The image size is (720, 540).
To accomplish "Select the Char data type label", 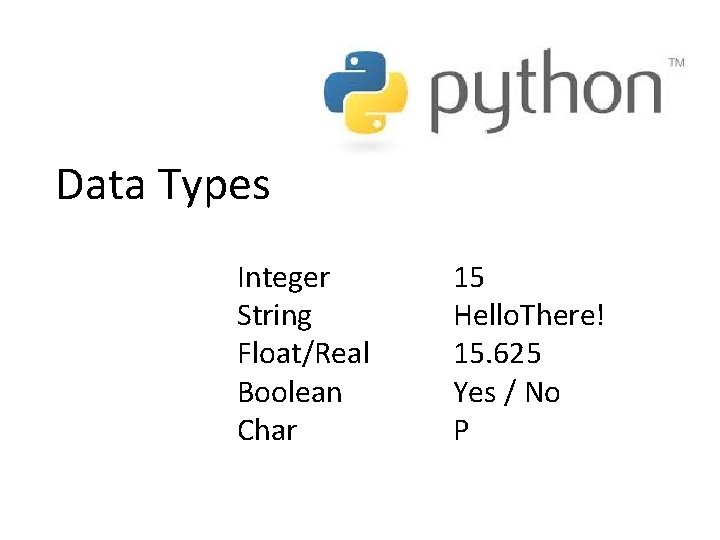I will click(267, 431).
